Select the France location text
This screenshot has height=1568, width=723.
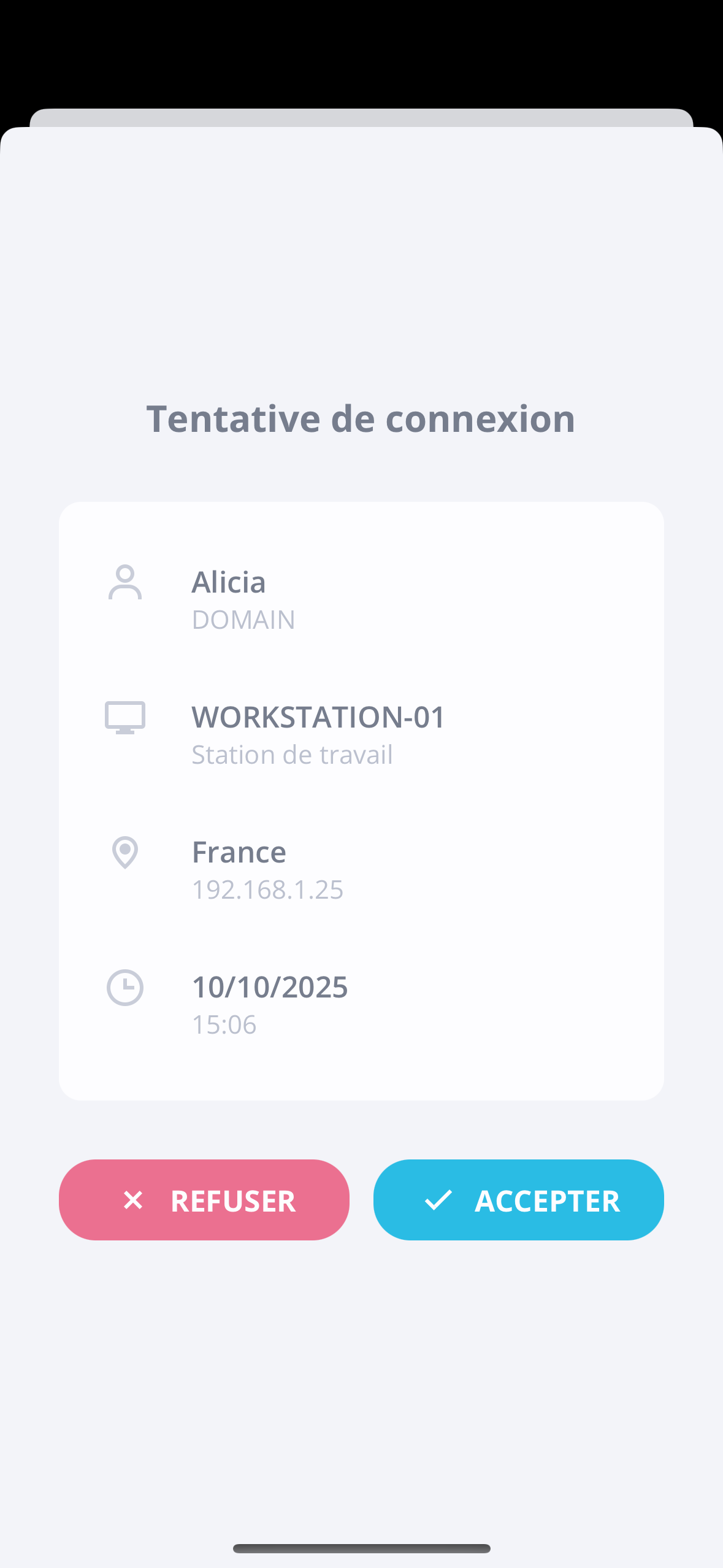[x=239, y=852]
